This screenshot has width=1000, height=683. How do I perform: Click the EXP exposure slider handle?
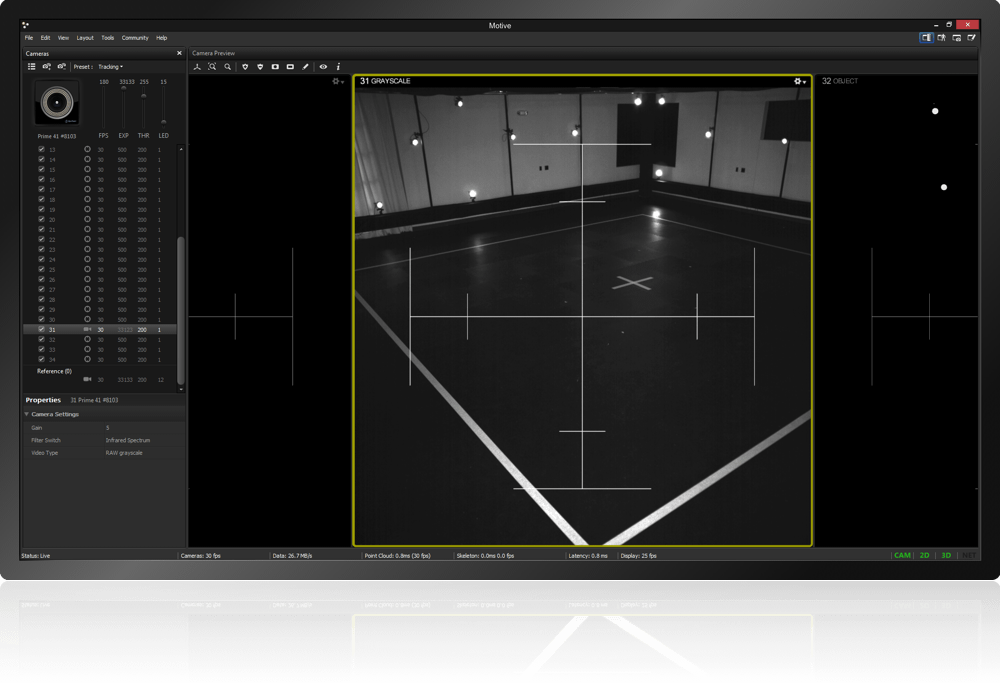[124, 90]
